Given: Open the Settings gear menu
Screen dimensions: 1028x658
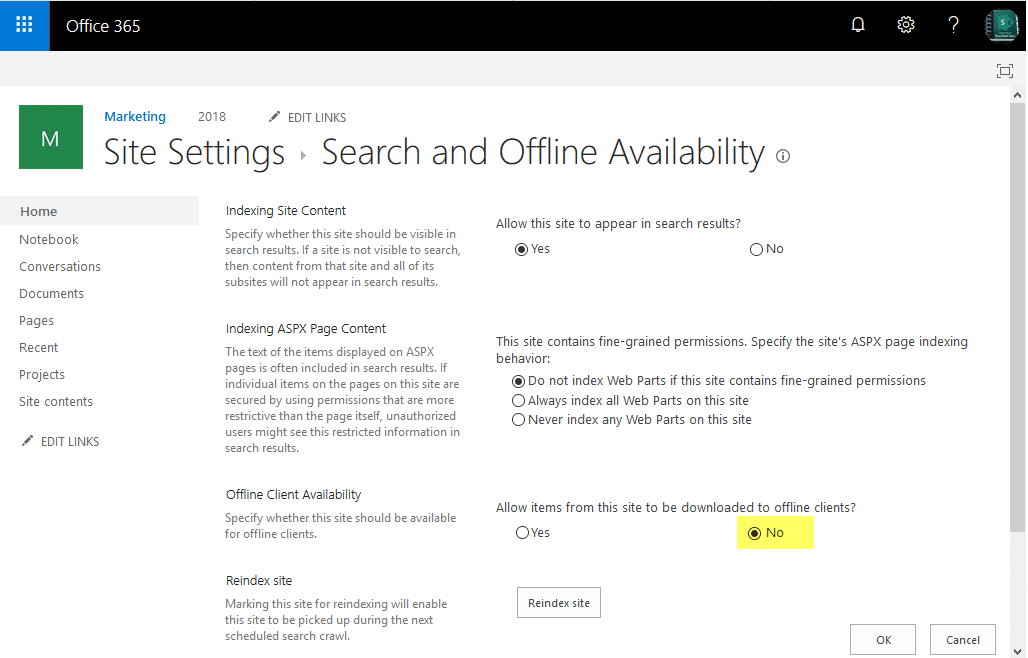Looking at the screenshot, I should click(906, 24).
